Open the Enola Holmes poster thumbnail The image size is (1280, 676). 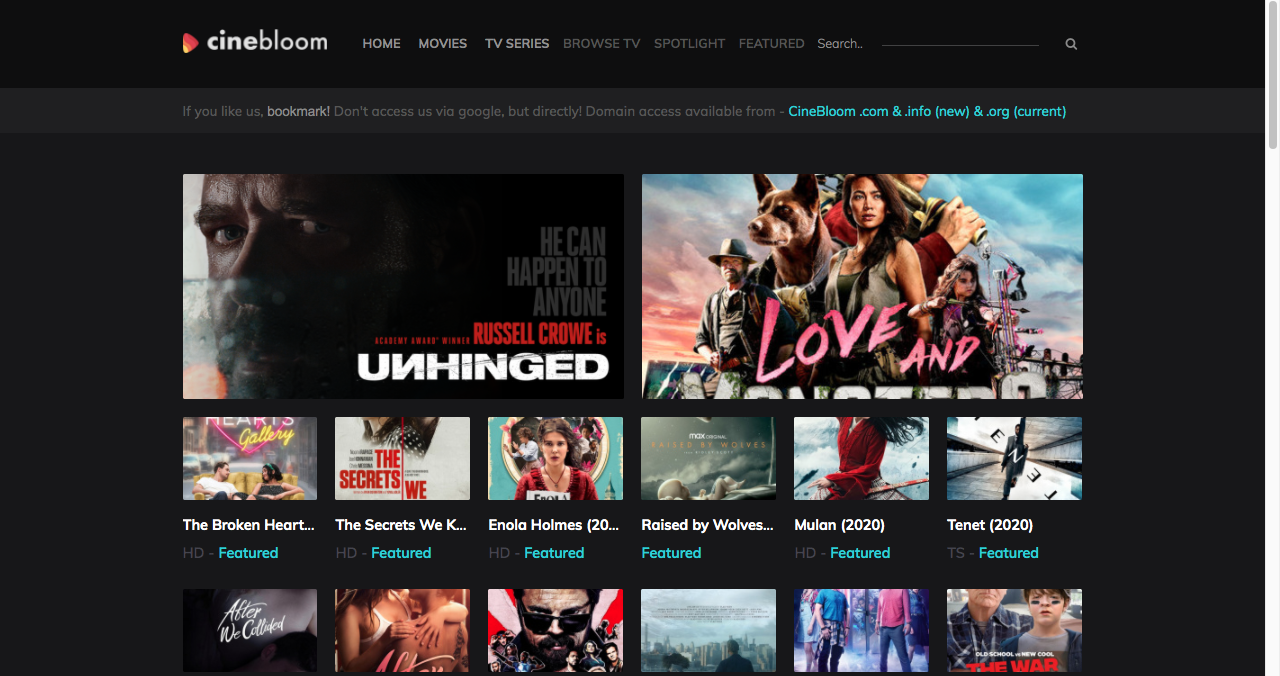click(555, 458)
